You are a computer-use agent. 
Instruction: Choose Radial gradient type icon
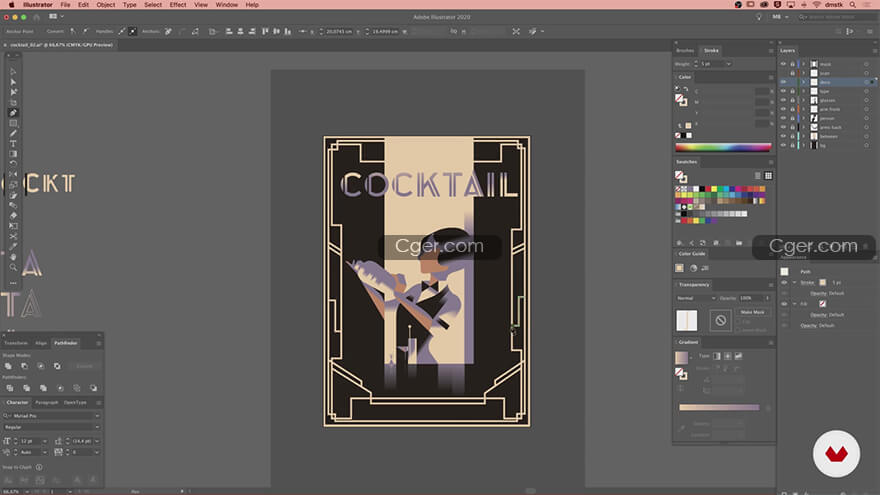pyautogui.click(x=727, y=356)
